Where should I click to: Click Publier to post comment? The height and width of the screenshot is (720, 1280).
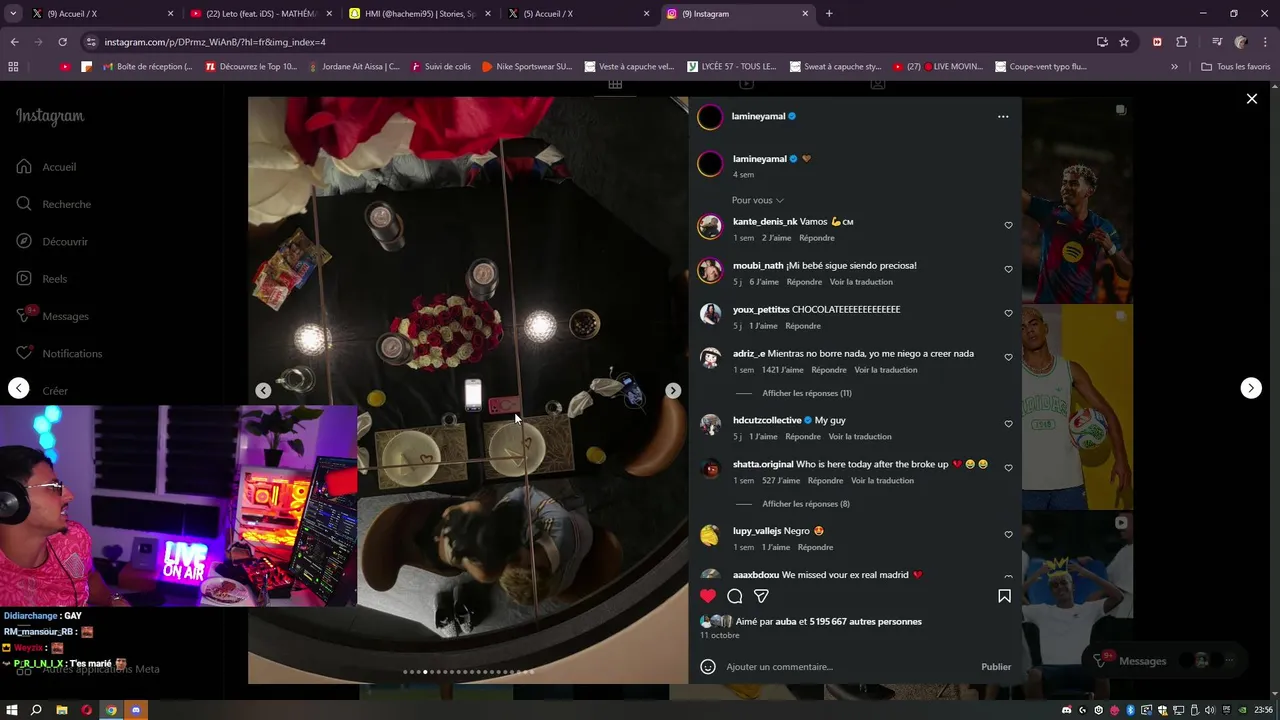coord(996,667)
